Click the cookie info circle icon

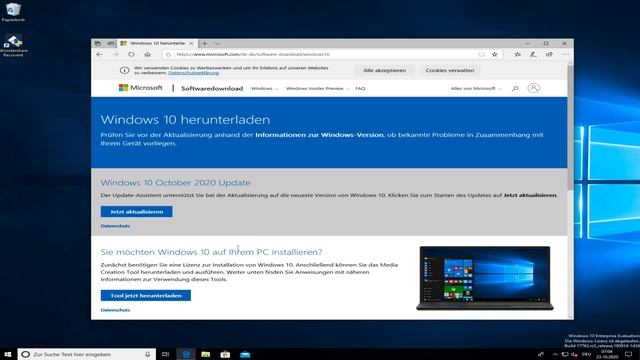124,70
